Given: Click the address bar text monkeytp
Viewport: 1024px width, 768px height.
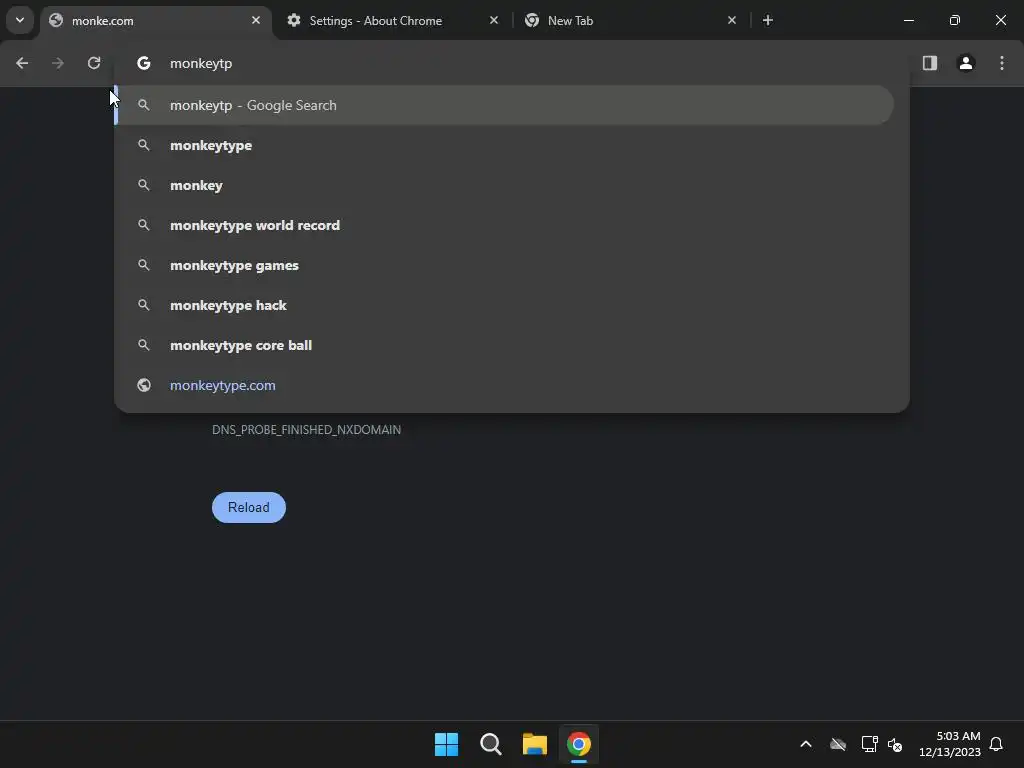Looking at the screenshot, I should [201, 63].
